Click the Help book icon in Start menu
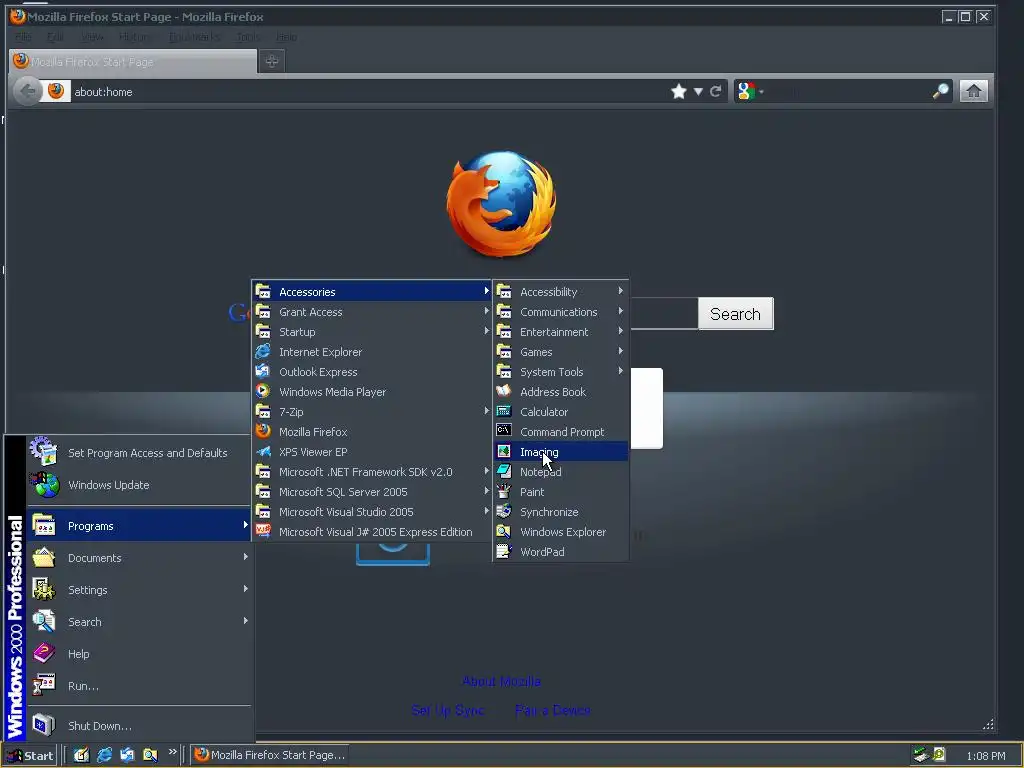 [x=44, y=653]
